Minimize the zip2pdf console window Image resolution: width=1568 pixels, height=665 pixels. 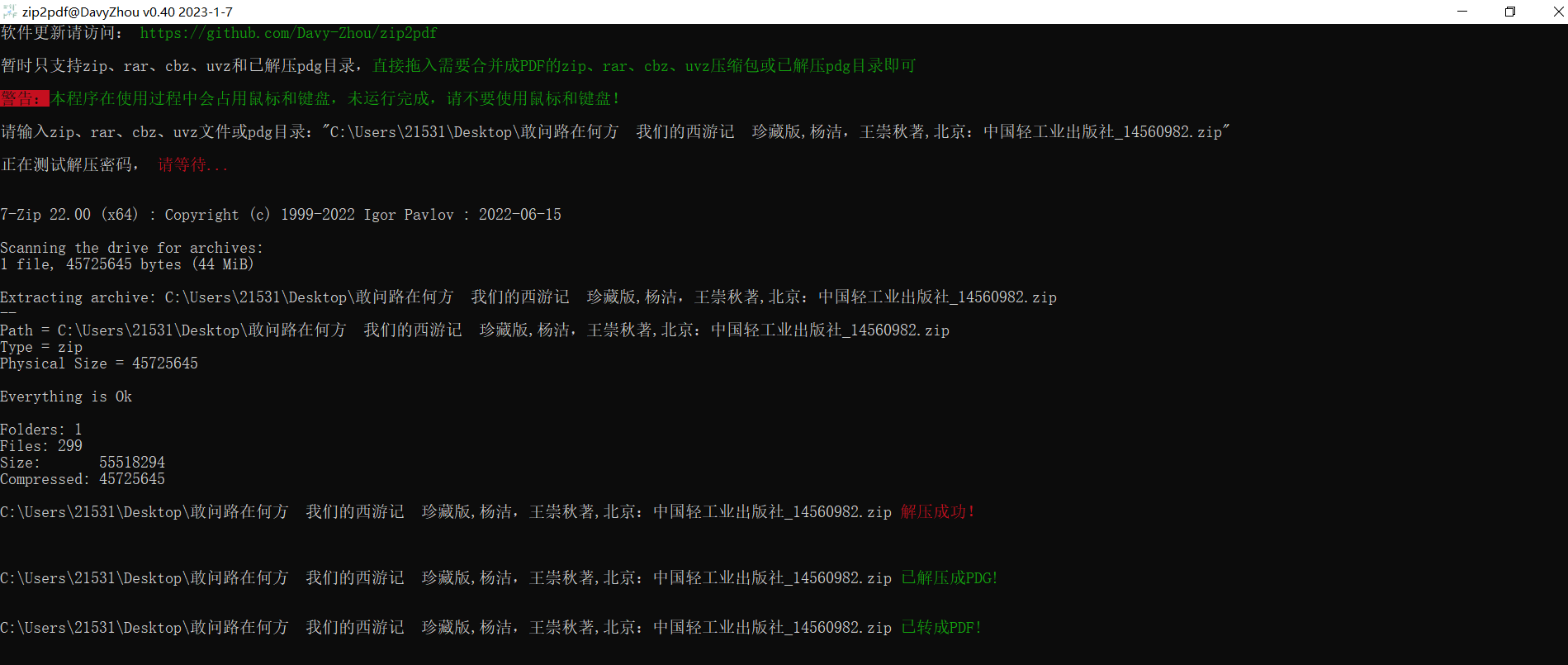(x=1462, y=12)
